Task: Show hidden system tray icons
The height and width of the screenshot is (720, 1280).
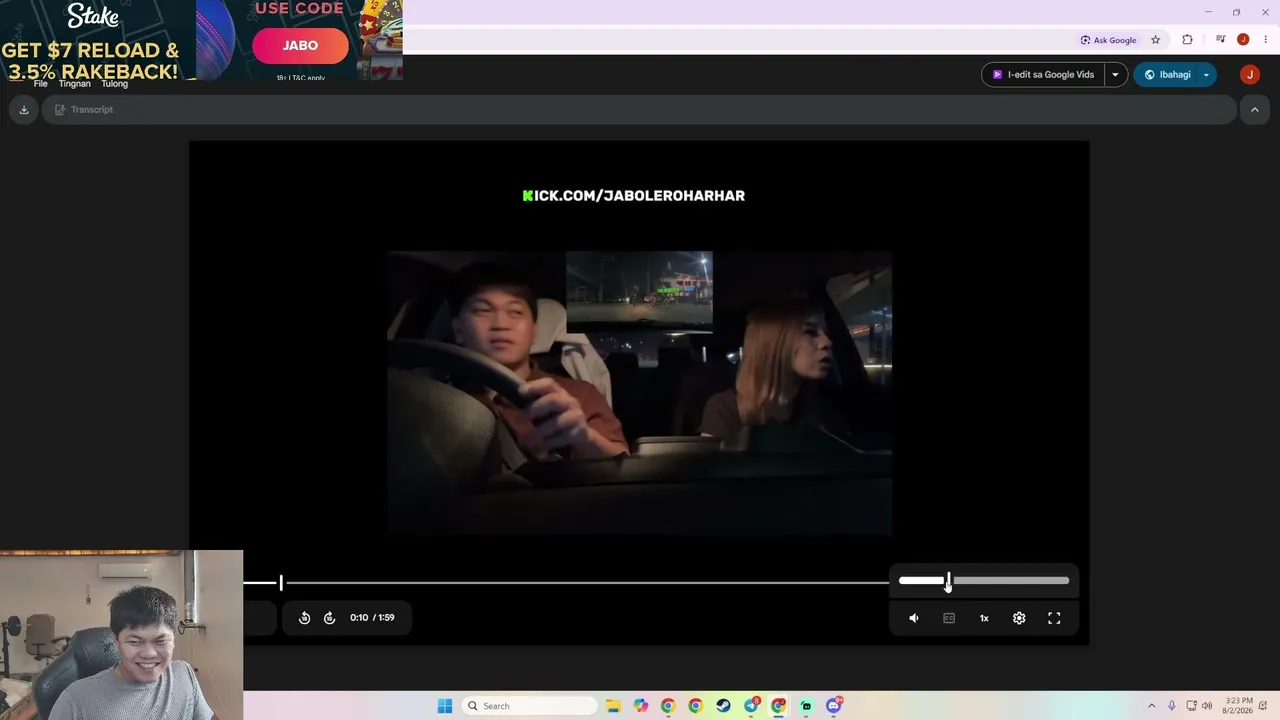Action: click(x=1151, y=706)
